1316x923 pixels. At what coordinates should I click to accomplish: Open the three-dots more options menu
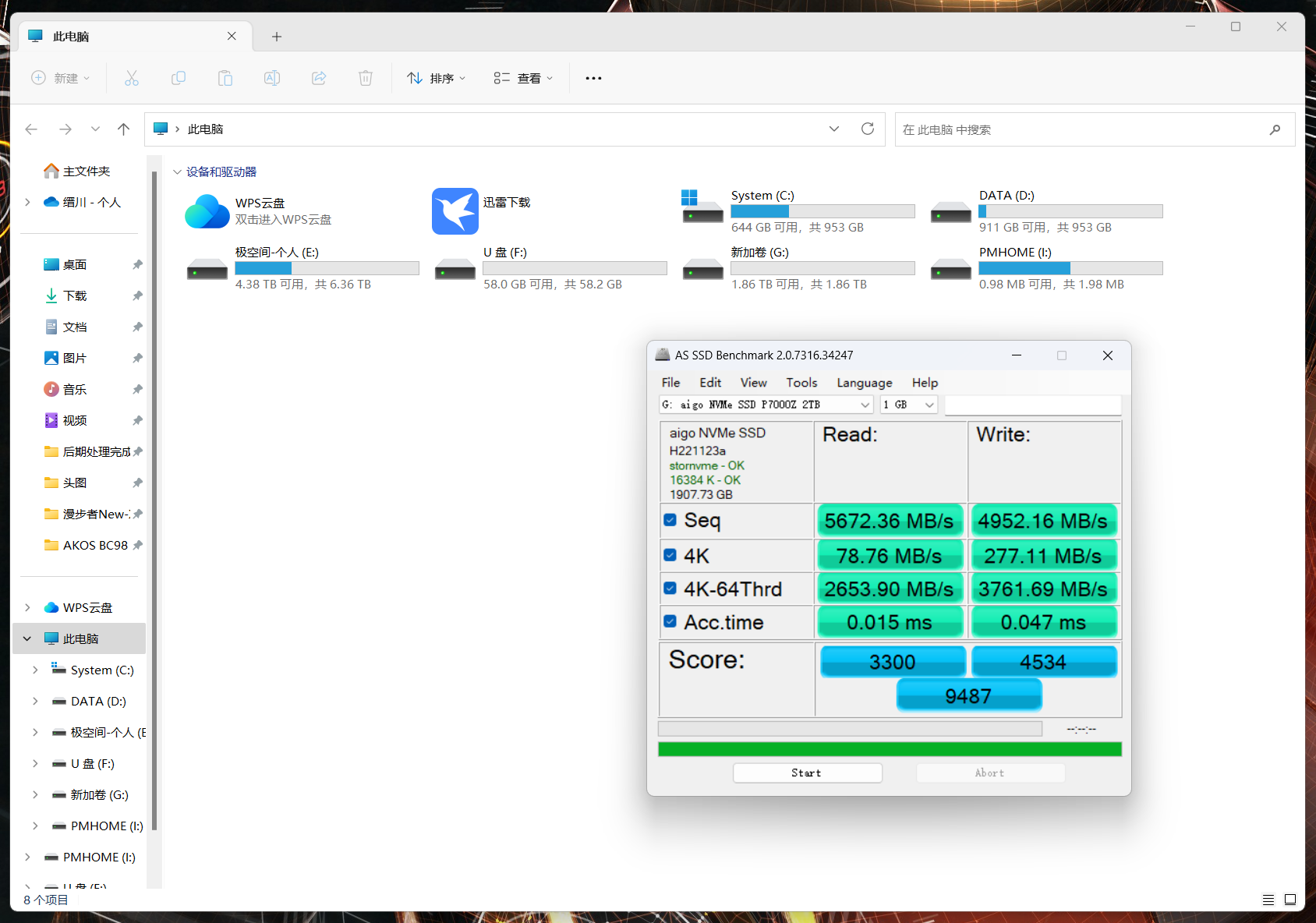tap(593, 78)
